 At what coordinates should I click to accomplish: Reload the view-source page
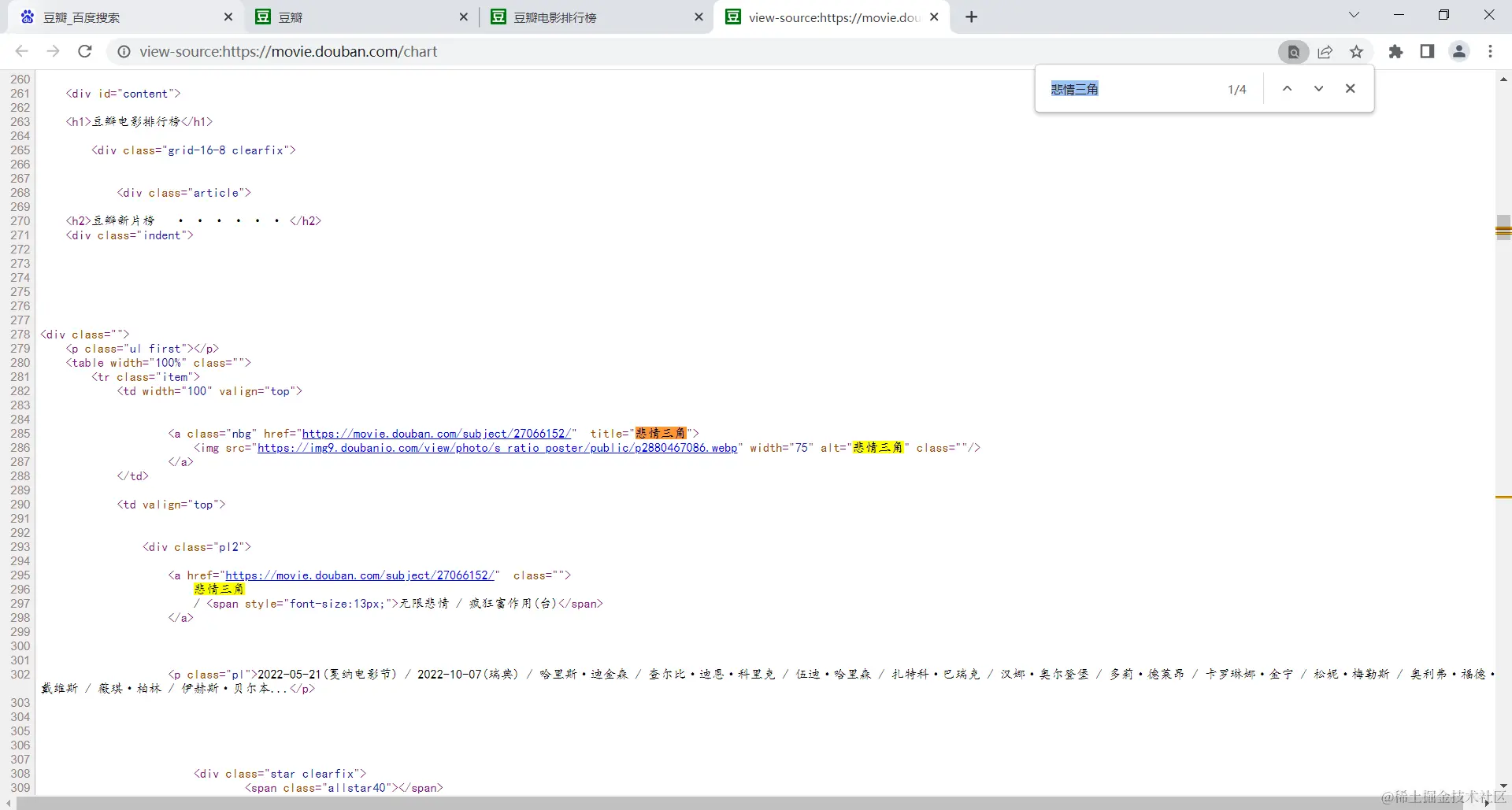pos(85,51)
